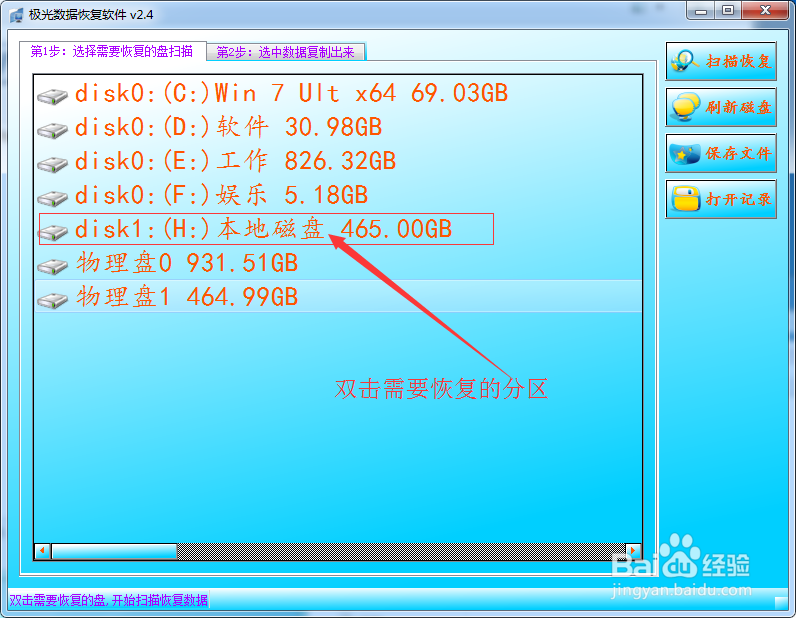Image resolution: width=796 pixels, height=618 pixels.
Task: Select disk1 (H:) 本地磁盘 465.00GB entry
Action: 338,229
